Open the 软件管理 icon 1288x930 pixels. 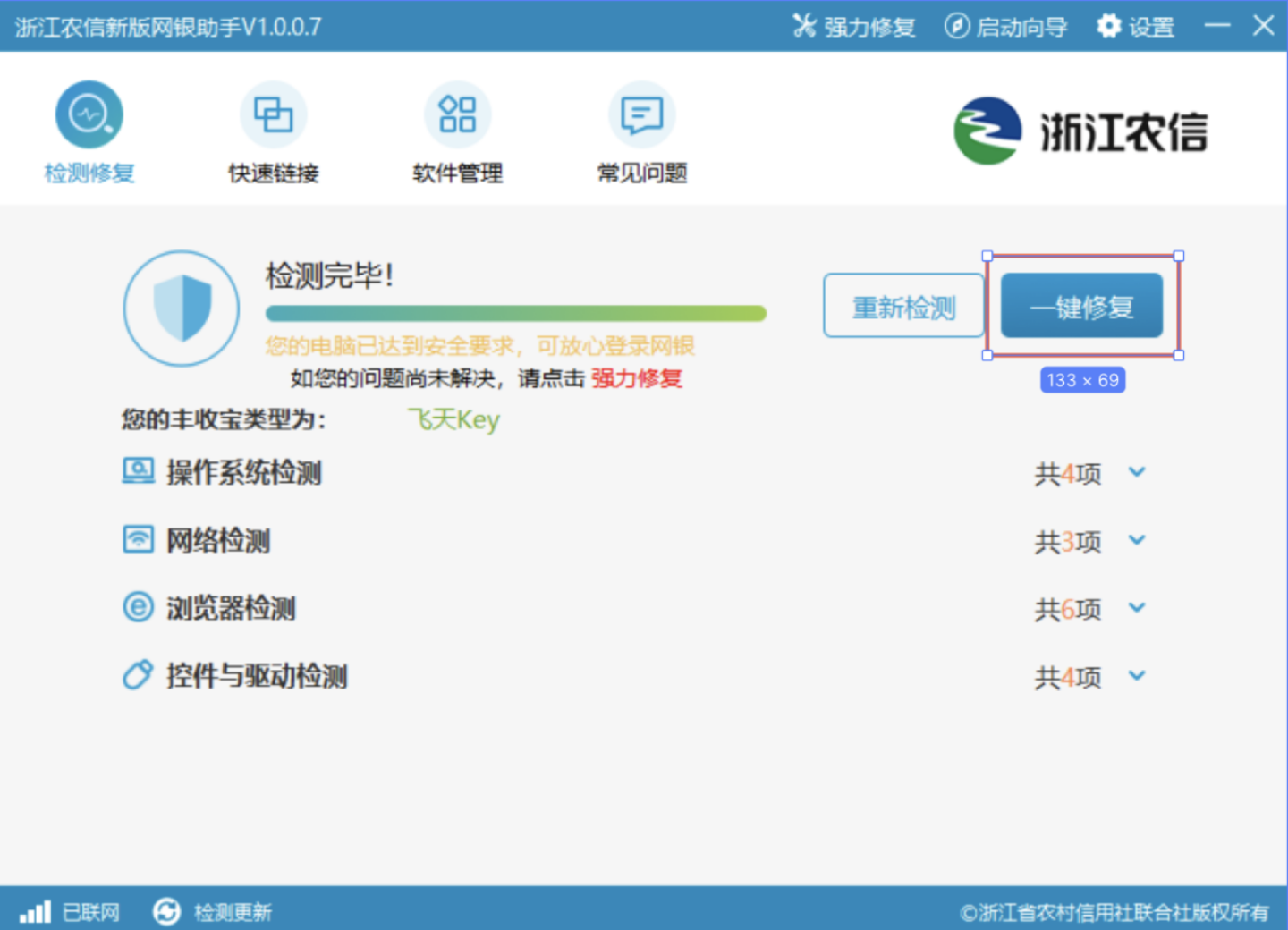click(457, 114)
